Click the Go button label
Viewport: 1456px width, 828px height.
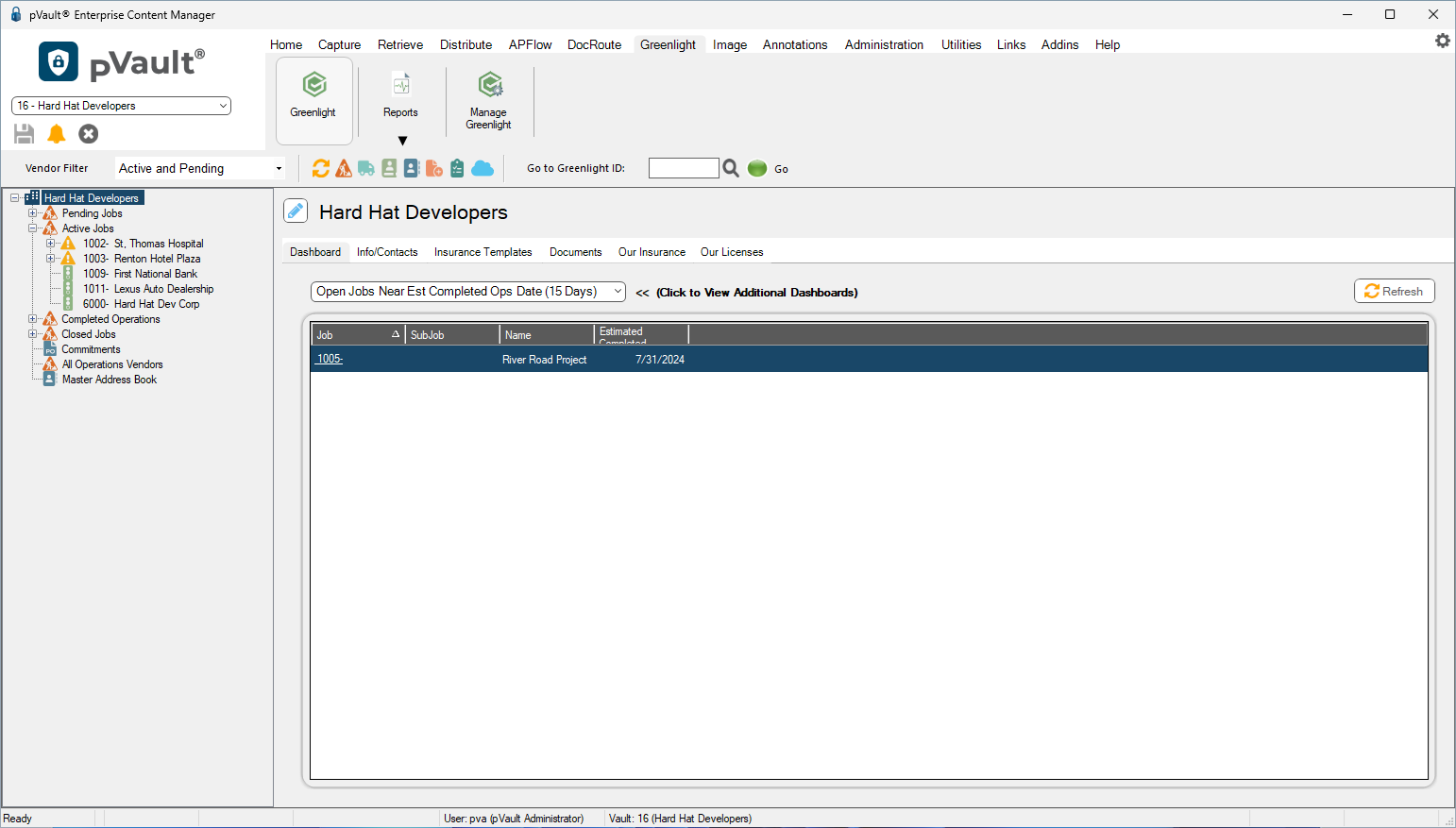coord(781,169)
